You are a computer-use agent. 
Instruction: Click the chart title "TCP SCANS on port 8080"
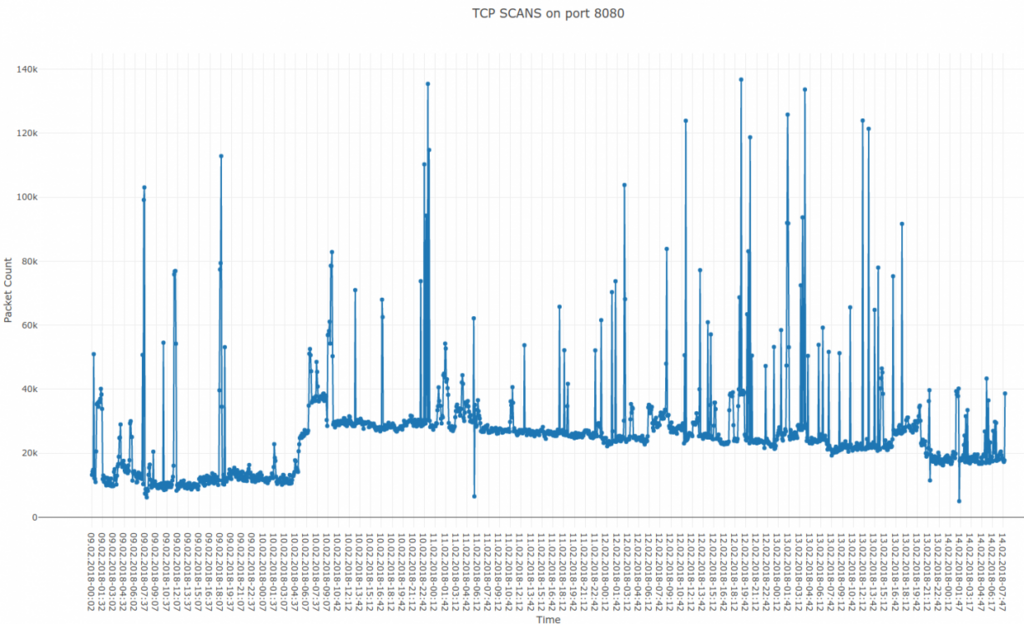click(548, 13)
